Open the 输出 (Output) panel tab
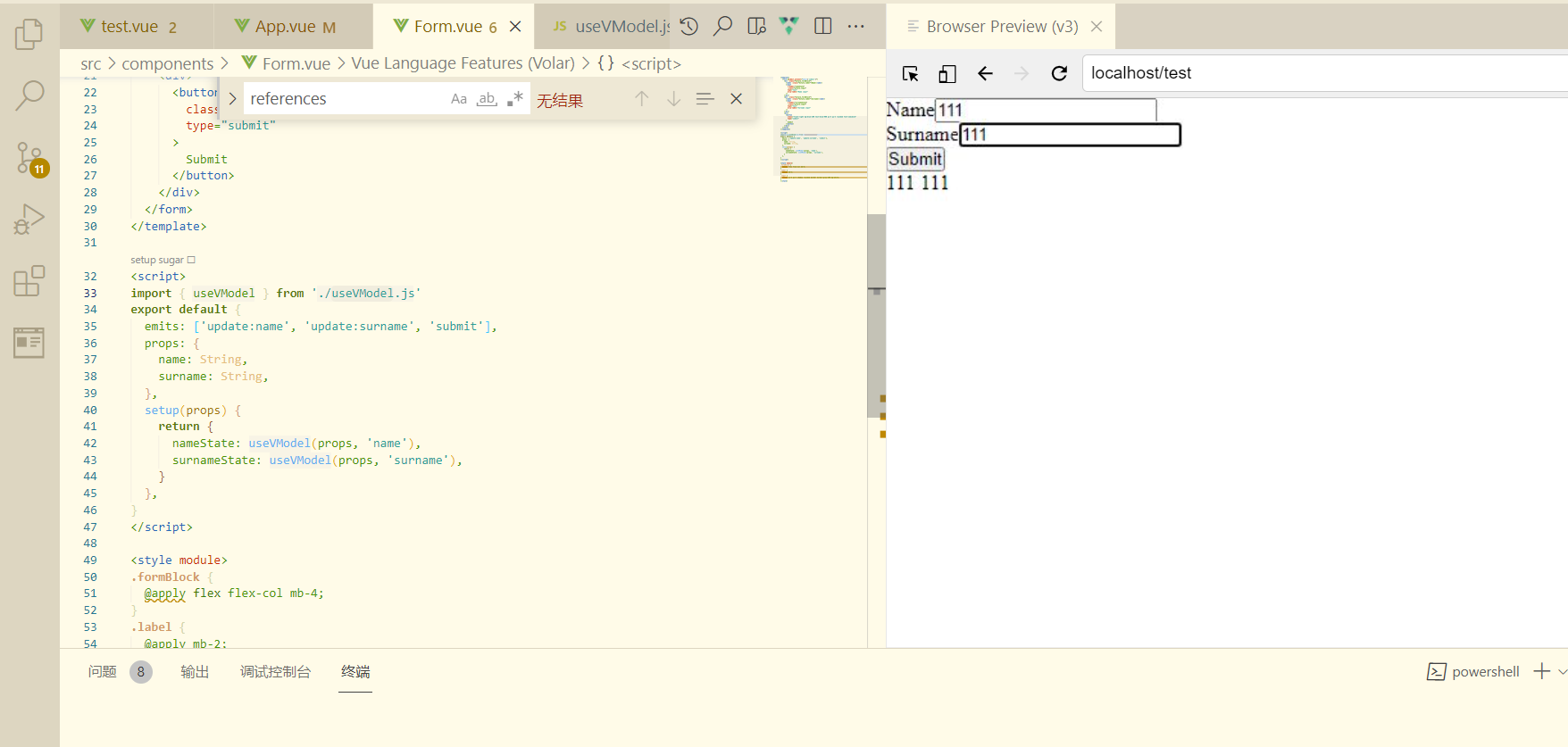Viewport: 1568px width, 747px height. (x=195, y=672)
